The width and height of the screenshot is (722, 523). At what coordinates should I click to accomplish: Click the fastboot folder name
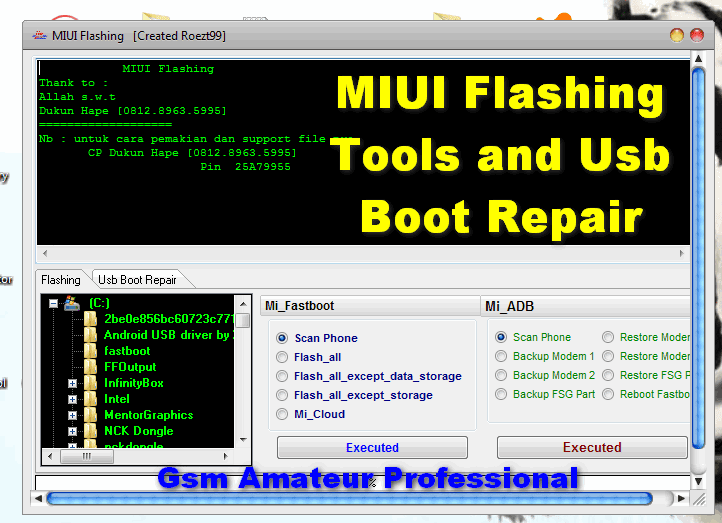point(127,351)
